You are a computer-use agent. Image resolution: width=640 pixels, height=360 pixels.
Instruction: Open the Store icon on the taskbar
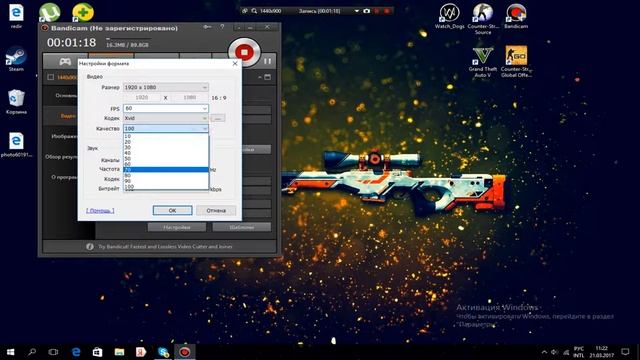tap(98, 352)
